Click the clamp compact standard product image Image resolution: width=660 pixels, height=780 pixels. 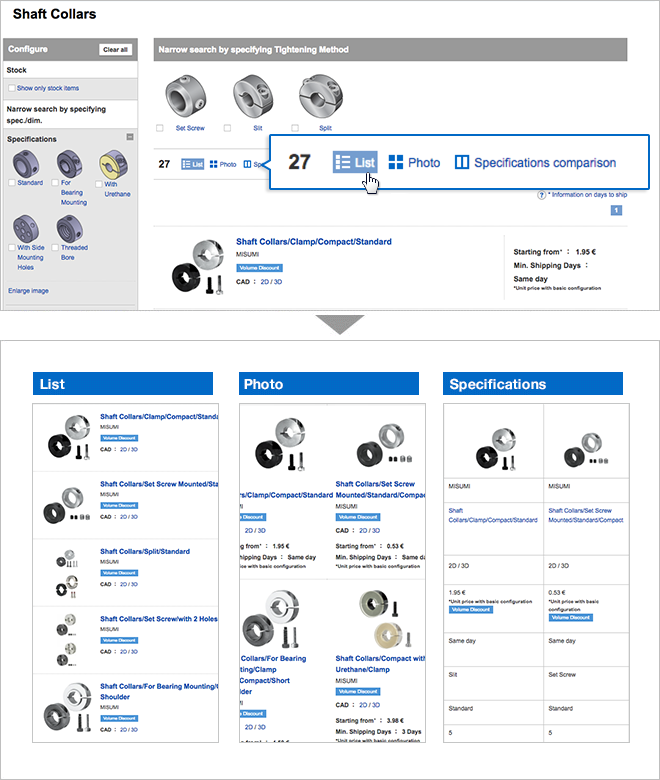197,267
